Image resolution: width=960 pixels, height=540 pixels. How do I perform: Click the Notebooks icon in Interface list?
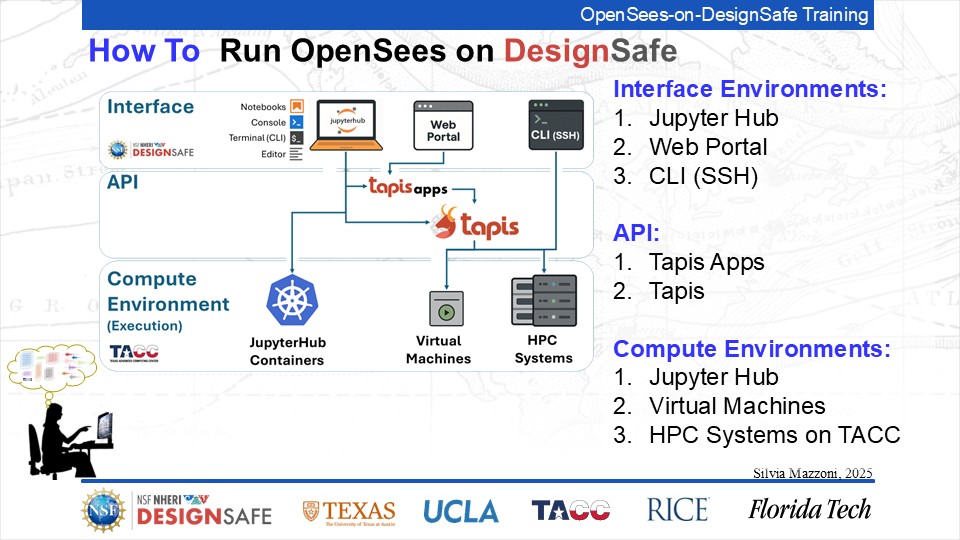click(x=296, y=107)
